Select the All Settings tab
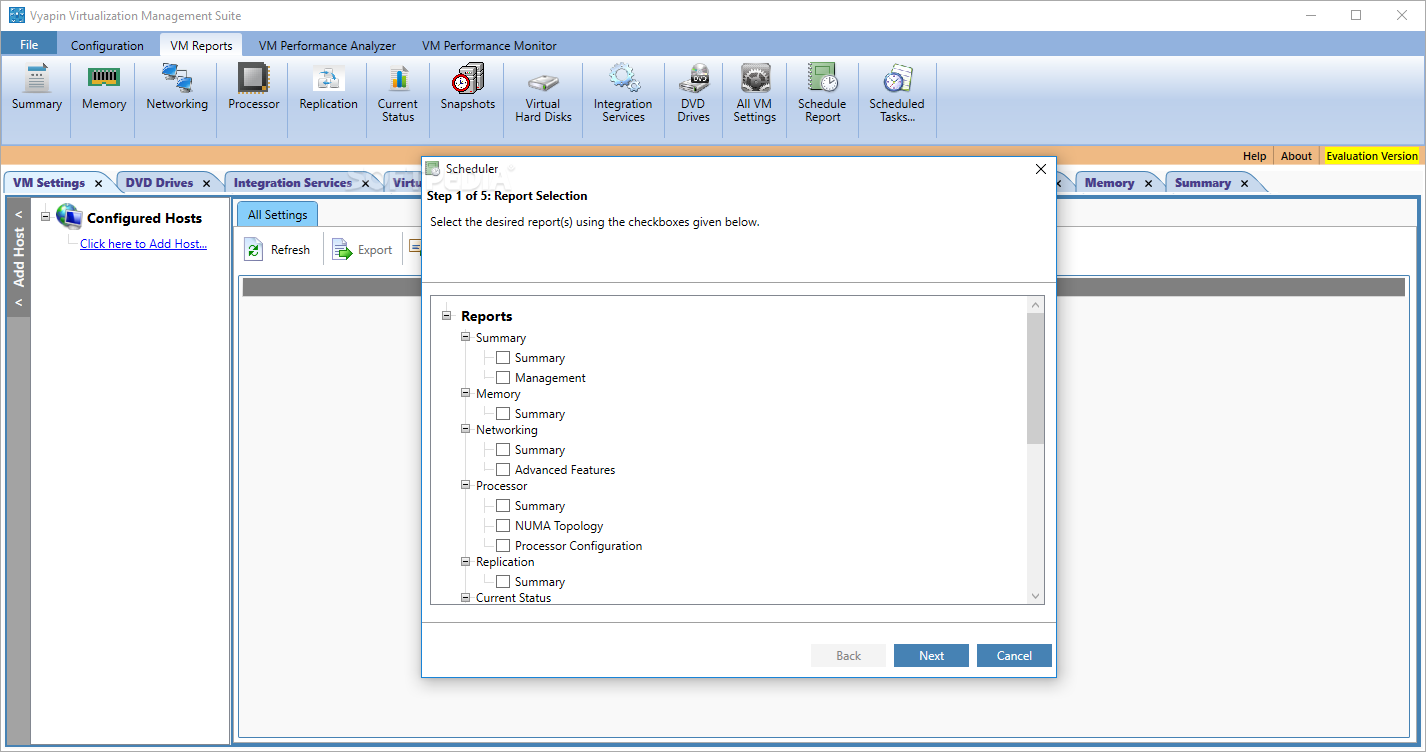 [277, 215]
